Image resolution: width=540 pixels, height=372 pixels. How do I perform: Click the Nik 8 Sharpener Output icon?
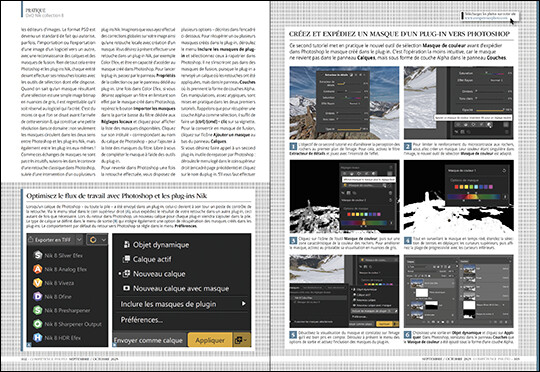38,324
